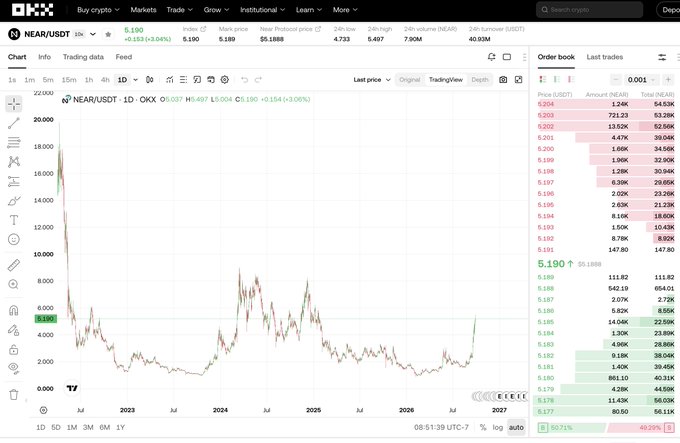Open the Last price dropdown

[x=372, y=80]
